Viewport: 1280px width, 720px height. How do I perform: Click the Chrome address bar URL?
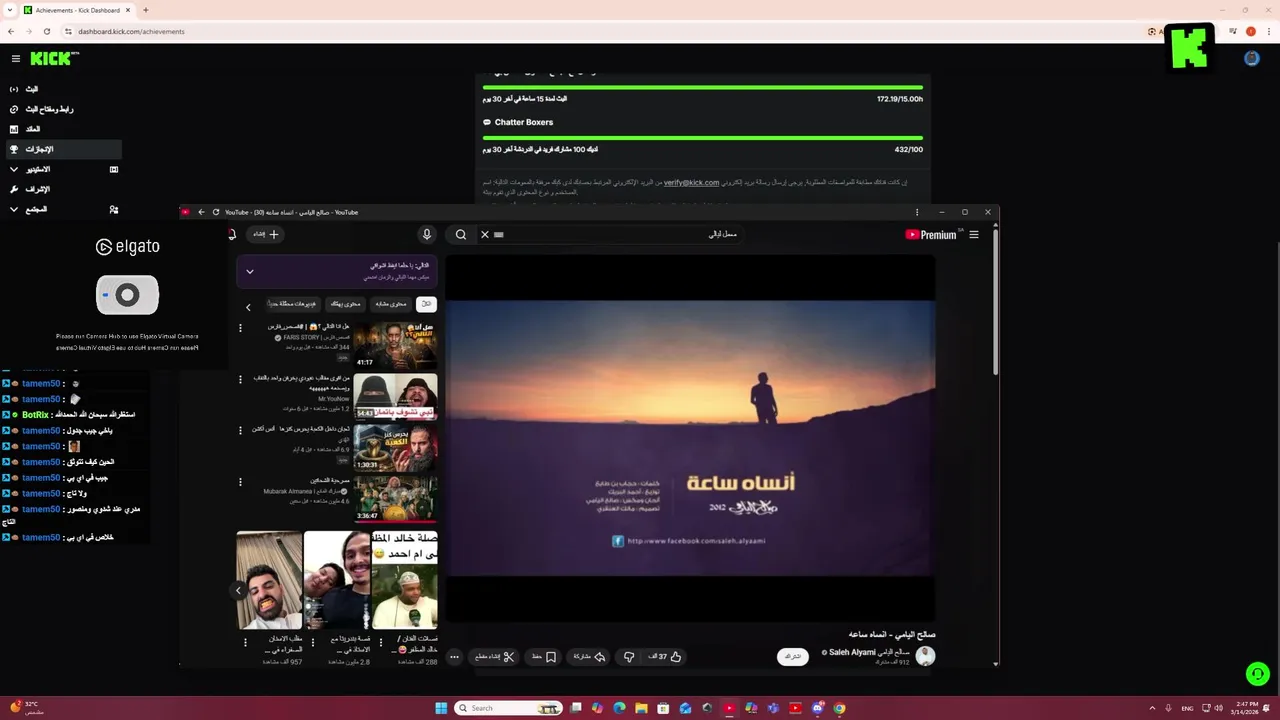(131, 31)
